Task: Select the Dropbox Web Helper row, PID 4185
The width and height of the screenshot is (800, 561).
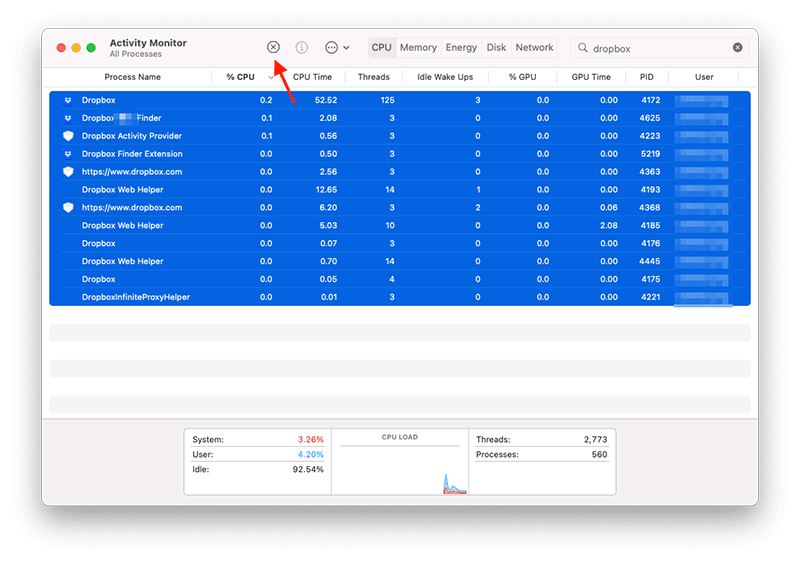Action: coord(400,225)
